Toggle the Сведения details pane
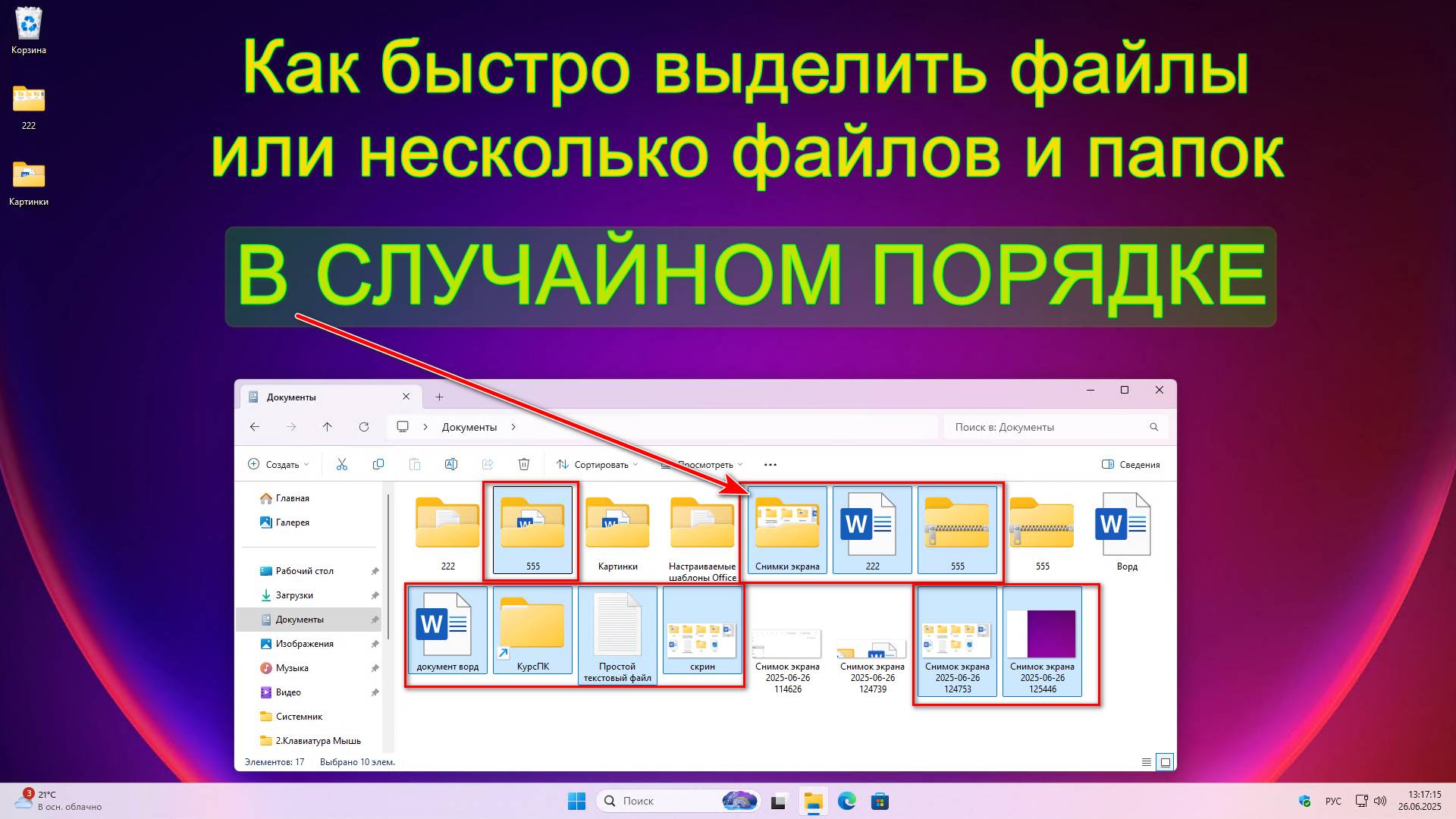The image size is (1456, 819). click(x=1131, y=464)
